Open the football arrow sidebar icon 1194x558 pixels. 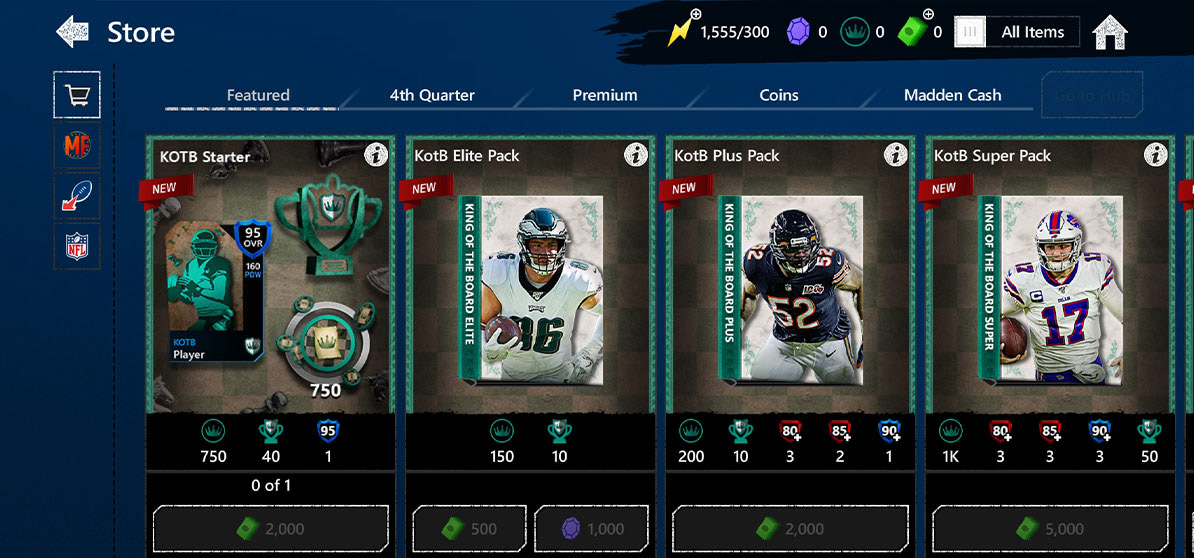[x=77, y=196]
